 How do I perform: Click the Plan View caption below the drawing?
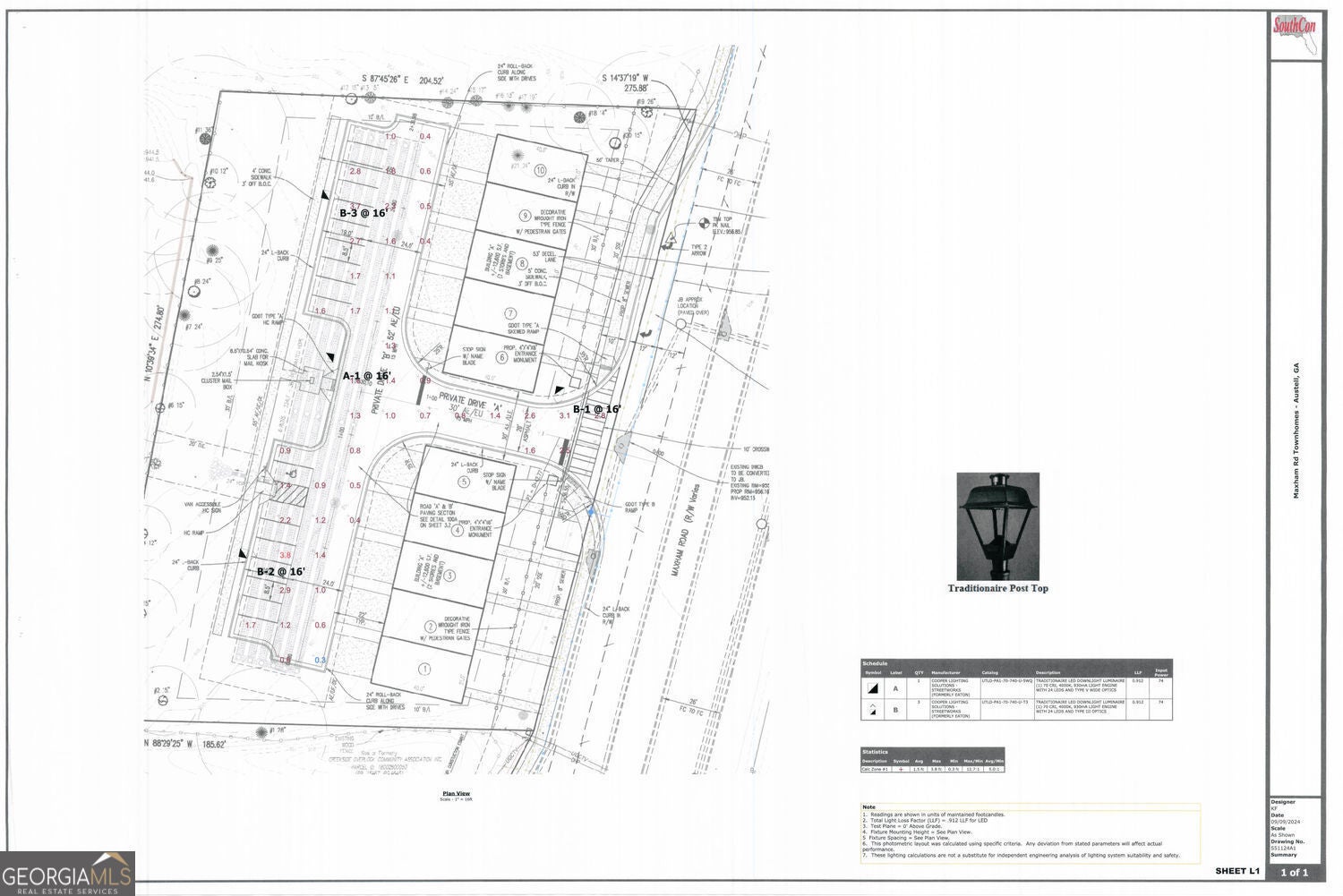point(456,794)
